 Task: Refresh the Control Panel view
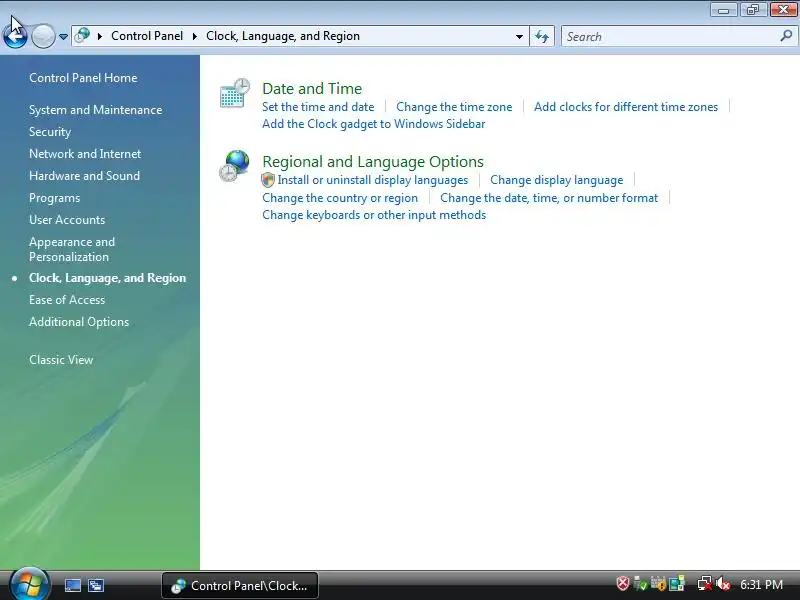pyautogui.click(x=542, y=37)
